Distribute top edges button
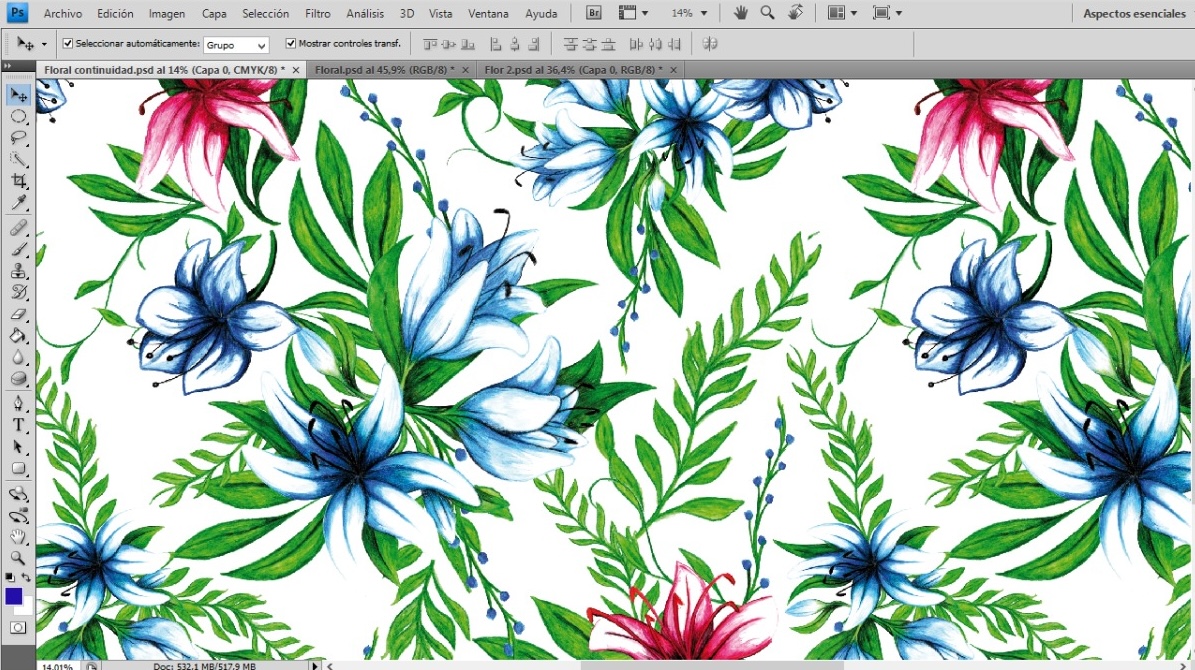This screenshot has width=1195, height=670. click(x=570, y=44)
